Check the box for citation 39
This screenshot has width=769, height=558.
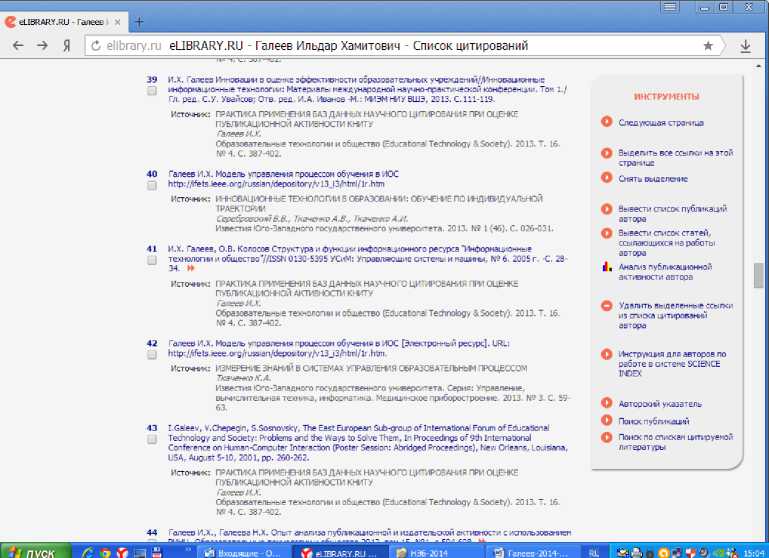coord(152,90)
